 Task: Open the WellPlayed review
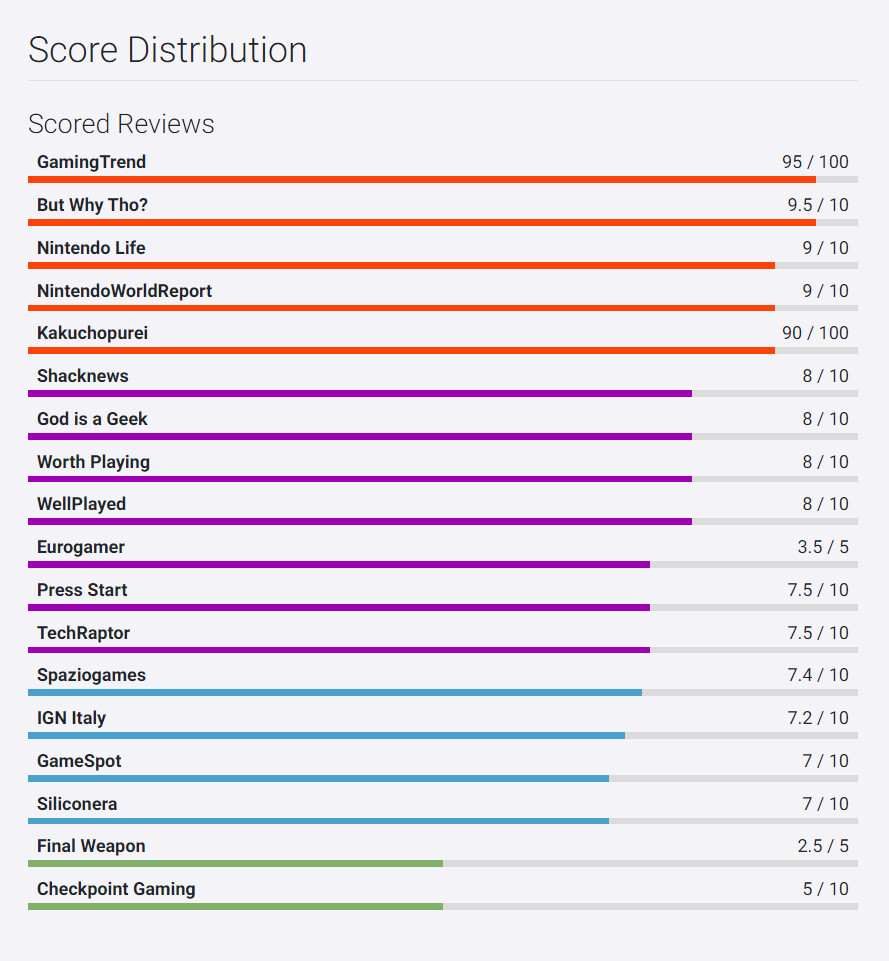coord(81,504)
